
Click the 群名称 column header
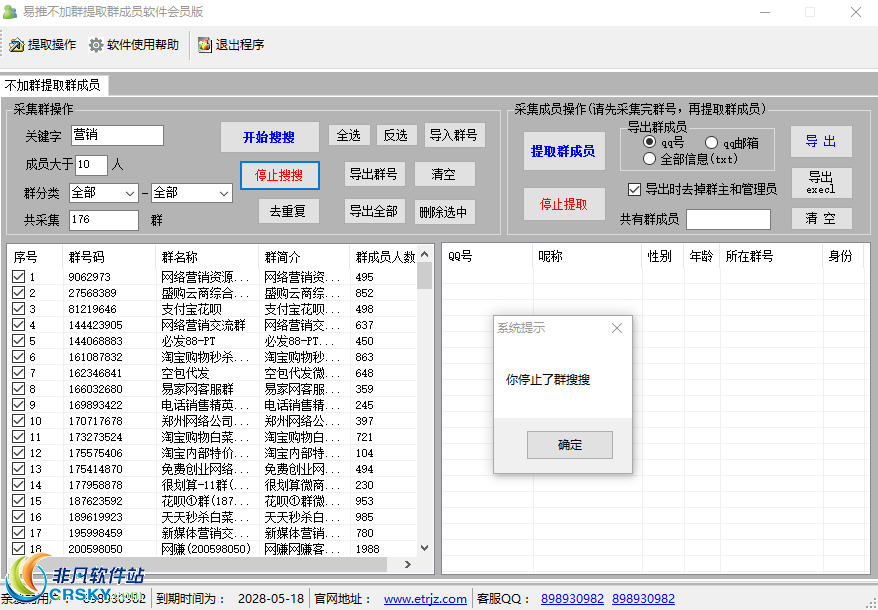click(207, 257)
